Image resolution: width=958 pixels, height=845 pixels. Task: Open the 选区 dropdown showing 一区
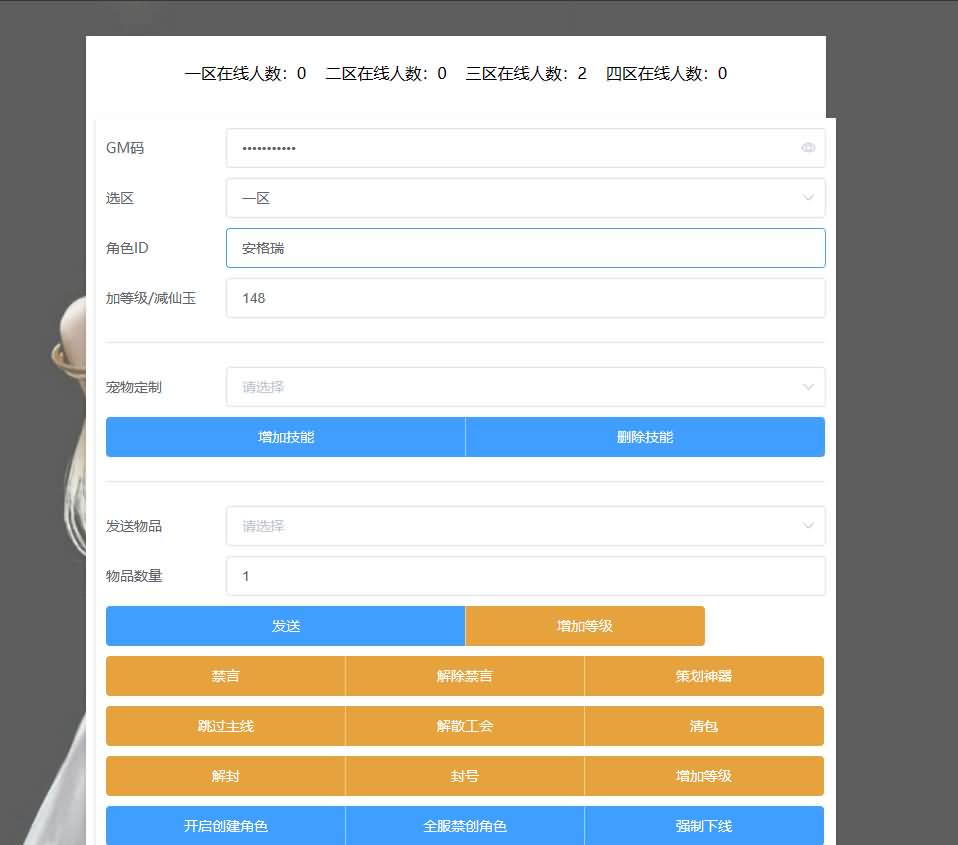click(x=525, y=198)
